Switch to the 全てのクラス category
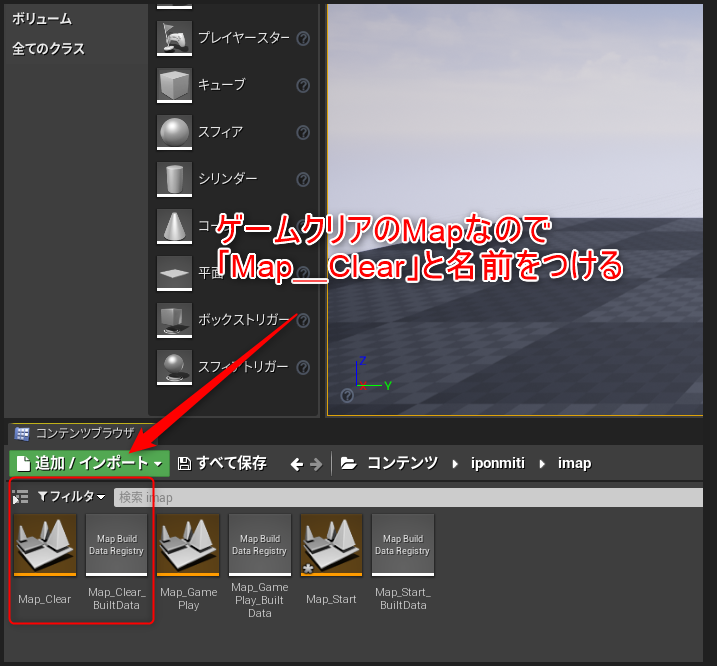The width and height of the screenshot is (717, 666). point(48,49)
